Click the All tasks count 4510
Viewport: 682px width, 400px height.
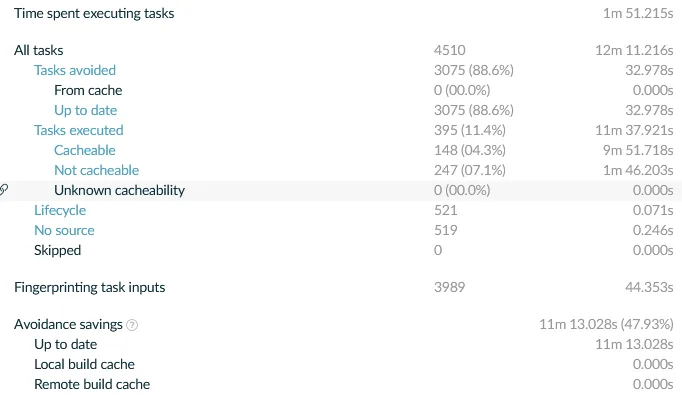(x=450, y=50)
